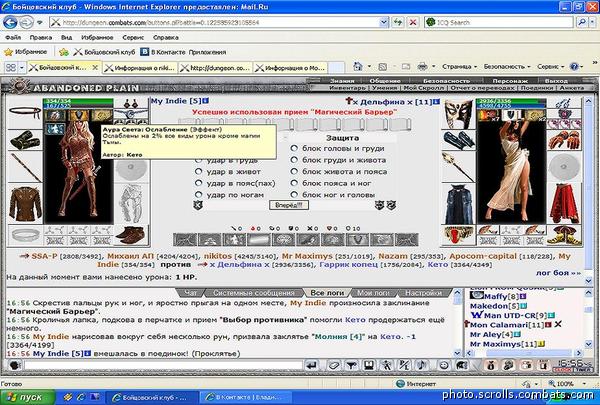Screen dimensions: 600x405
Task: Click the mask helmet item of Дельфина
Action: tap(458, 113)
